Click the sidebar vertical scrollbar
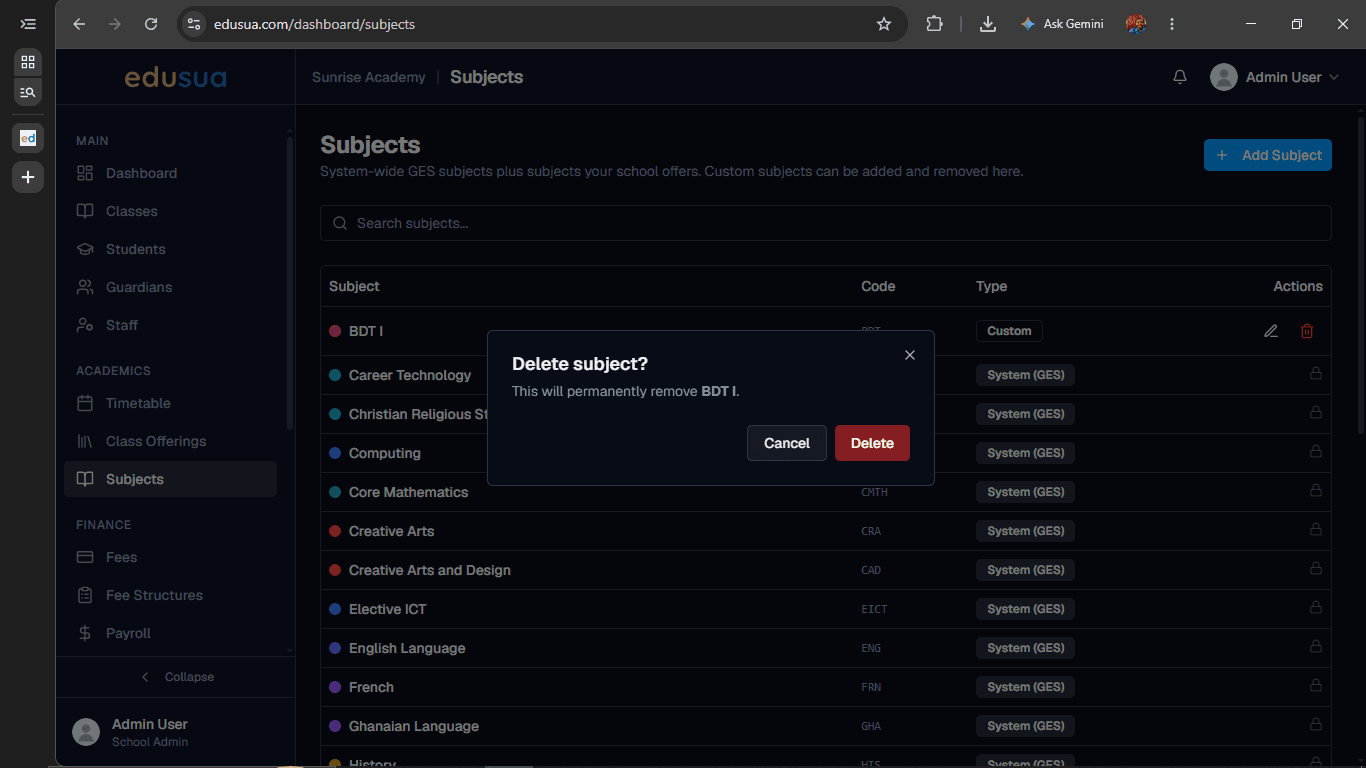Screen dimensions: 1366x768 tap(290, 283)
